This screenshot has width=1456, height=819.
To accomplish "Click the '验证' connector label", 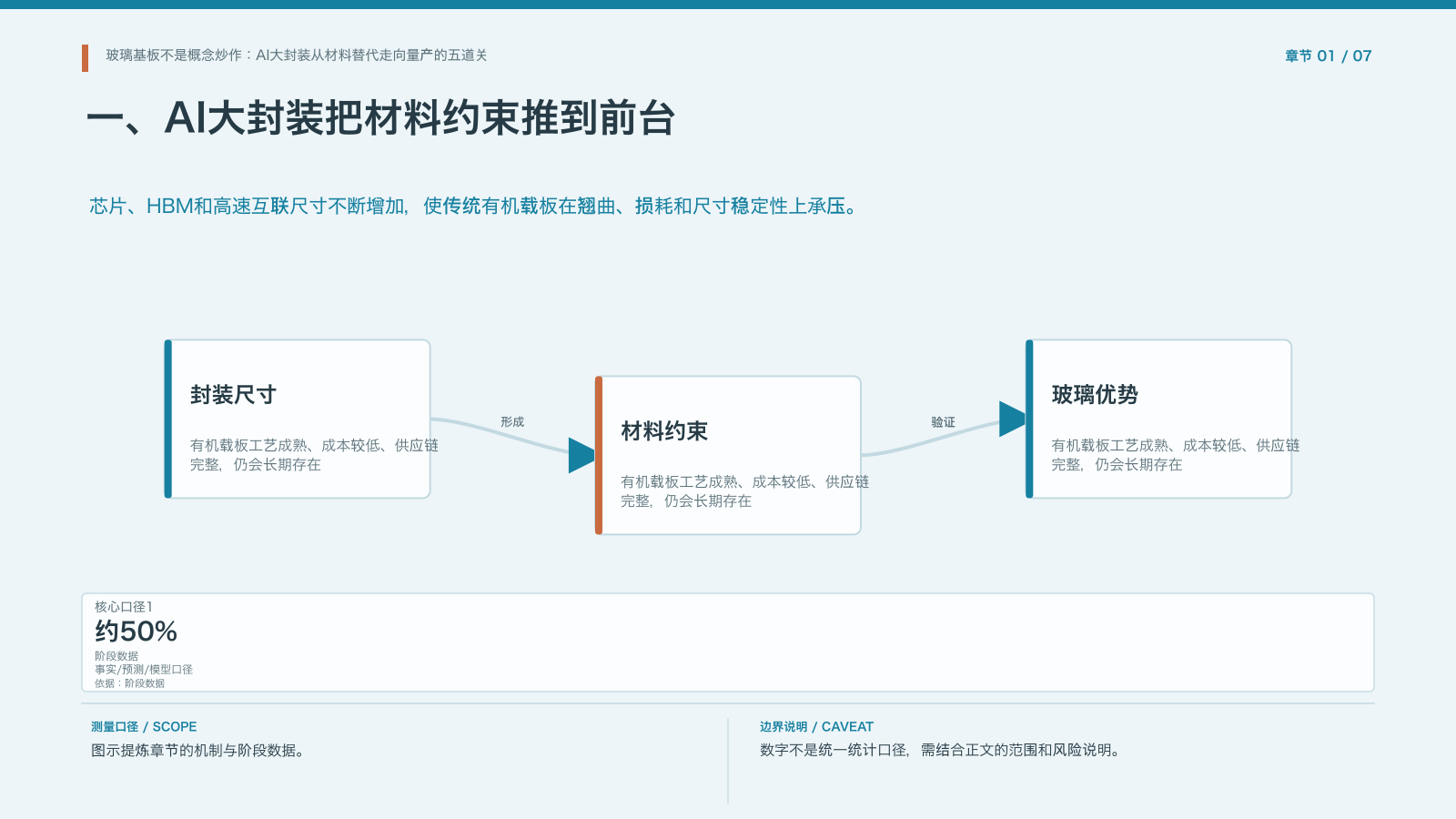I will (x=943, y=422).
